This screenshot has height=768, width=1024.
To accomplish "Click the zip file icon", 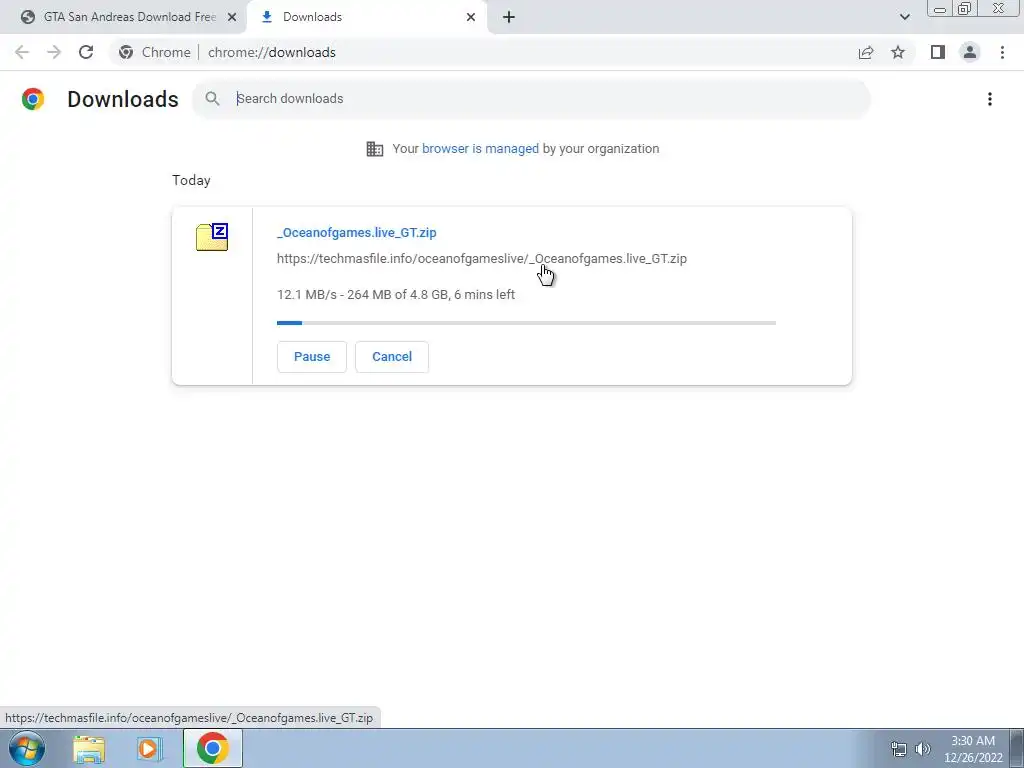I will point(212,237).
